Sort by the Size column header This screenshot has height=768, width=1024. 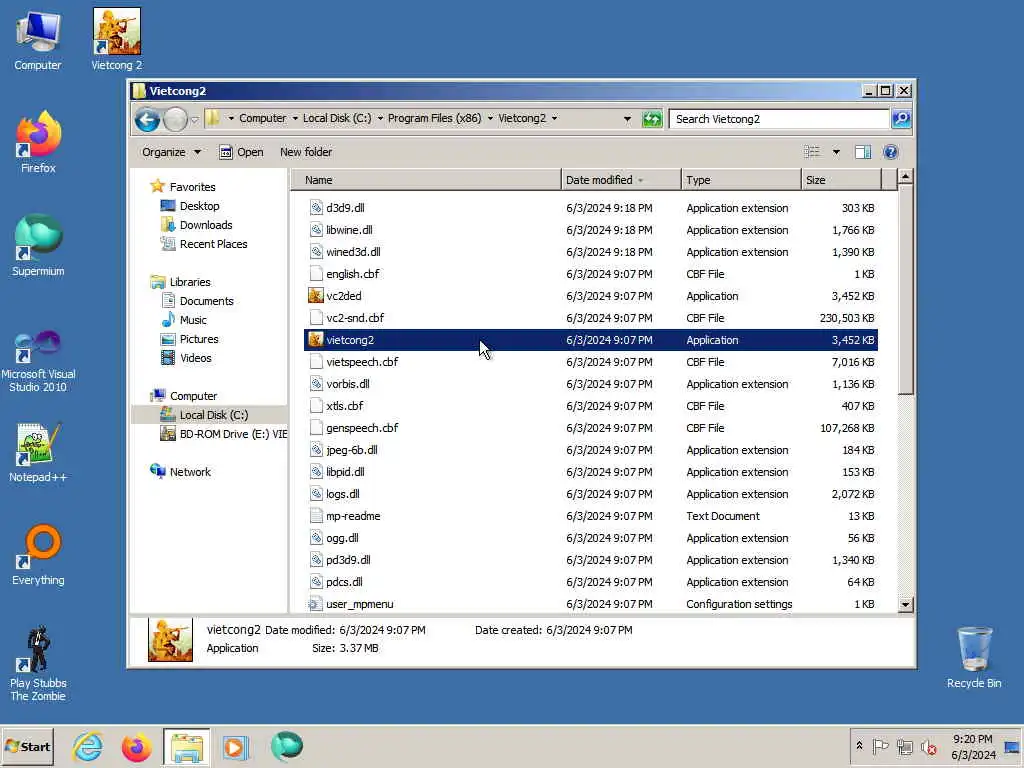841,180
